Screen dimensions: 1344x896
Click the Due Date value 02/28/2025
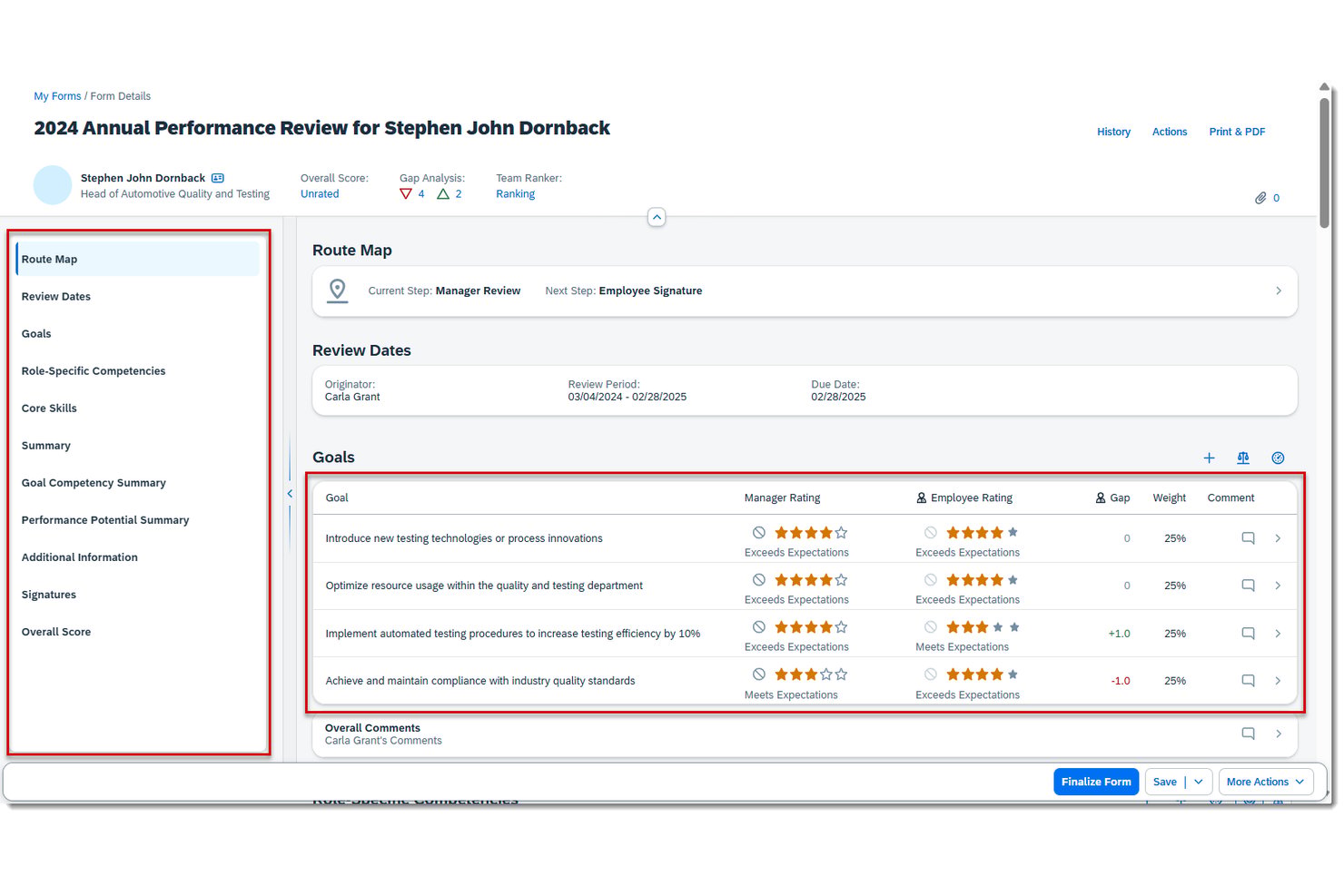tap(838, 398)
